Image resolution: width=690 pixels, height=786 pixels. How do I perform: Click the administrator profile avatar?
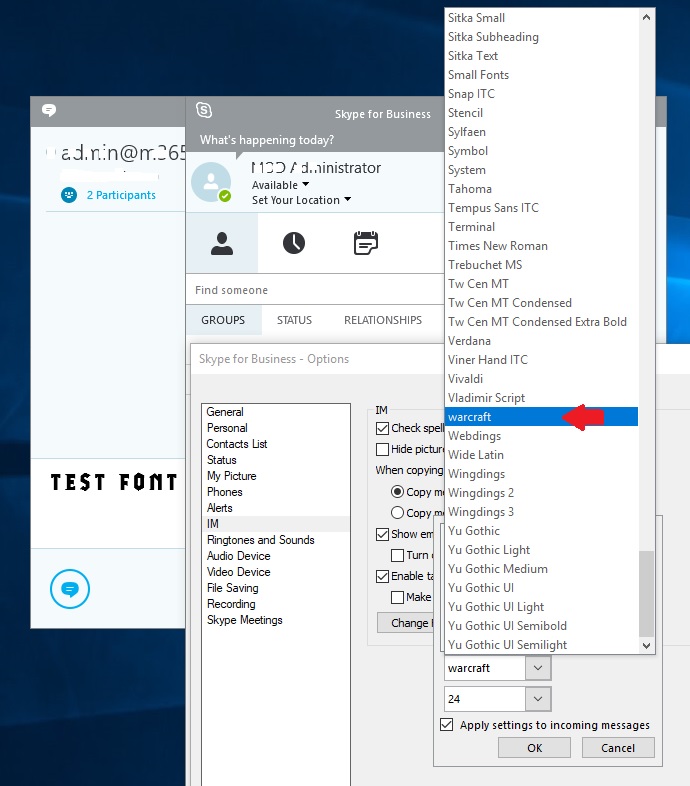tap(211, 182)
